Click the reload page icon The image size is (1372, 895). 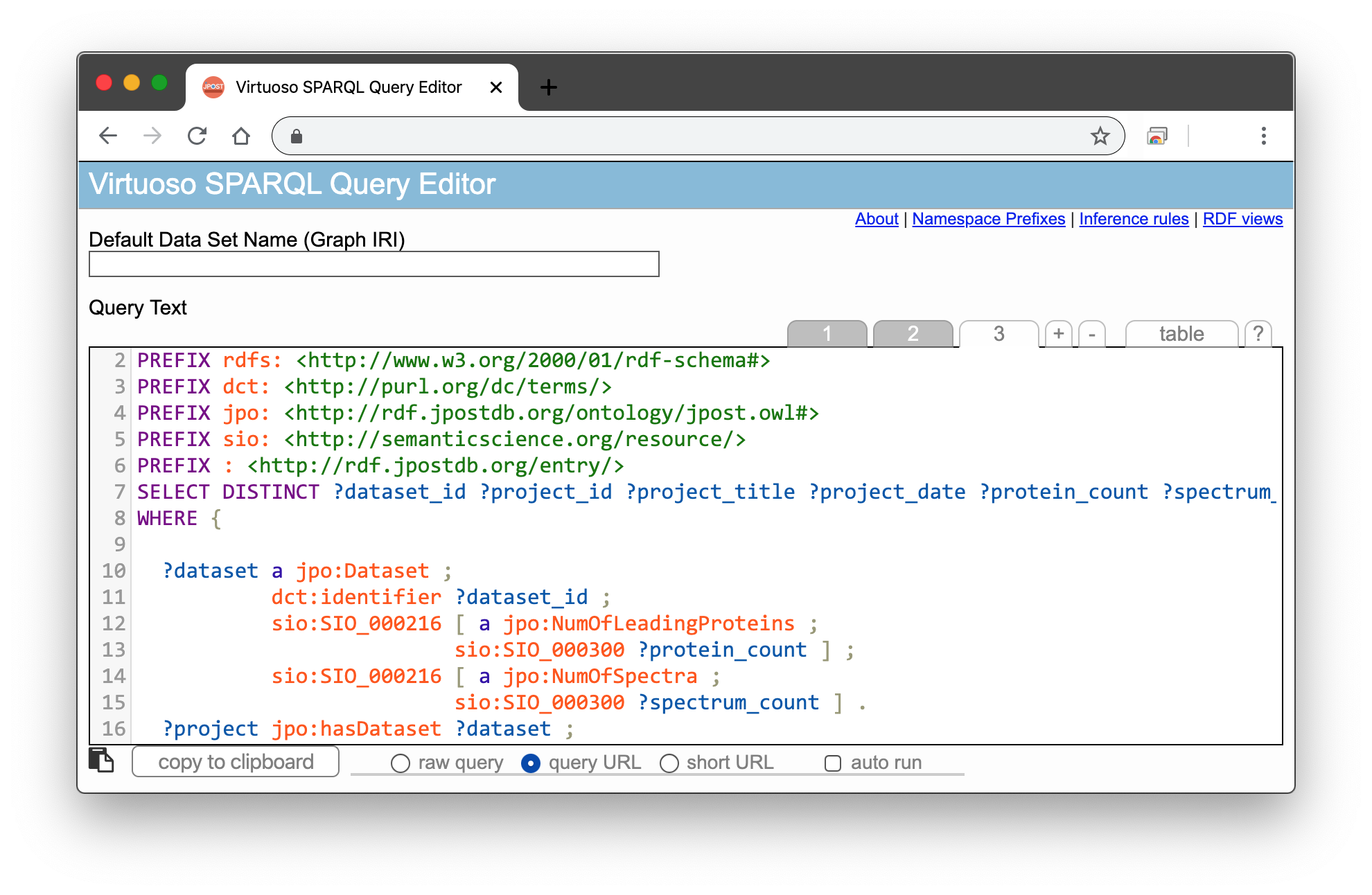[197, 136]
